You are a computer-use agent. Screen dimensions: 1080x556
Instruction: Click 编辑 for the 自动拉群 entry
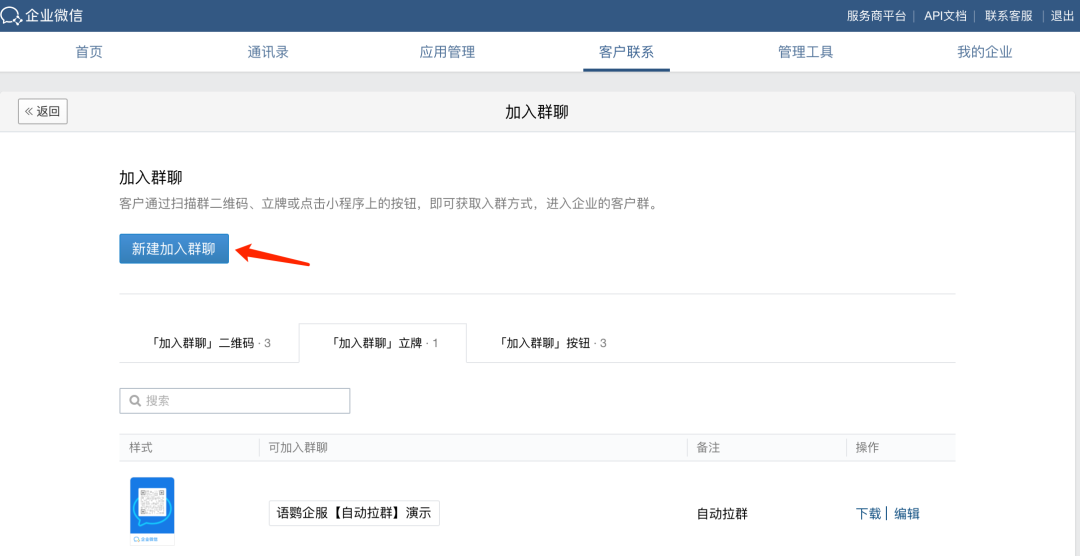click(907, 514)
